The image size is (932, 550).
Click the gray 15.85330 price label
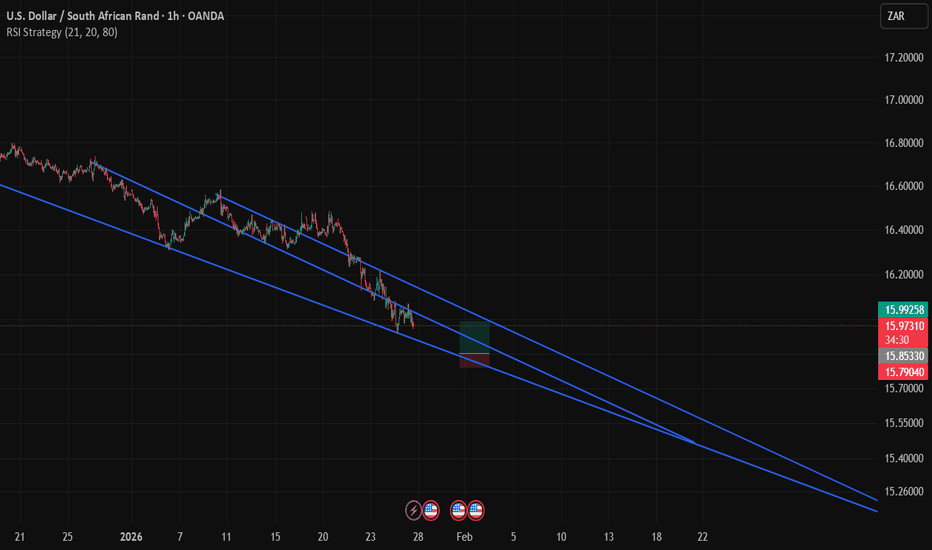[x=903, y=356]
